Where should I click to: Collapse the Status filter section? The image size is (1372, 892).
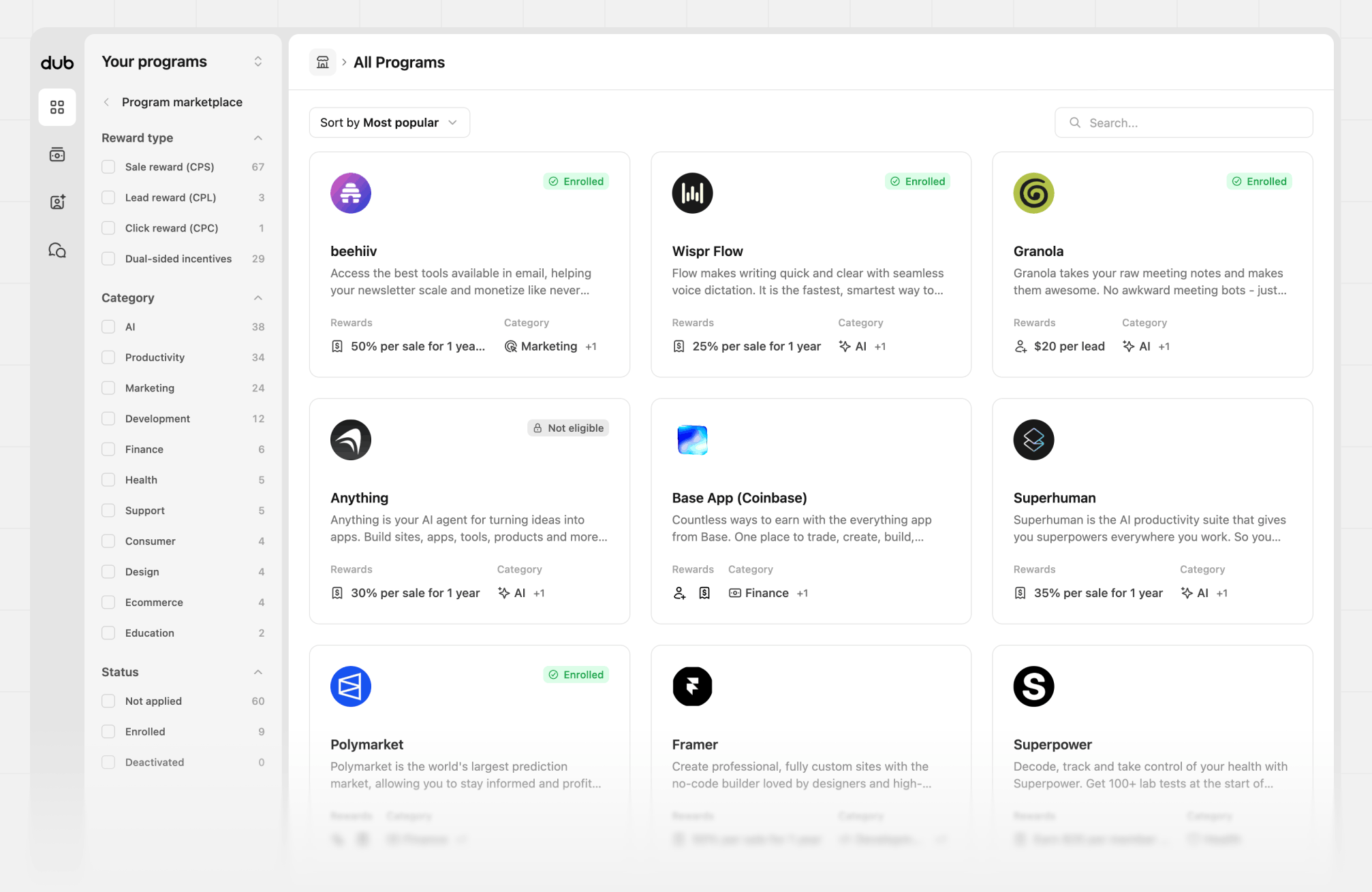pos(258,672)
